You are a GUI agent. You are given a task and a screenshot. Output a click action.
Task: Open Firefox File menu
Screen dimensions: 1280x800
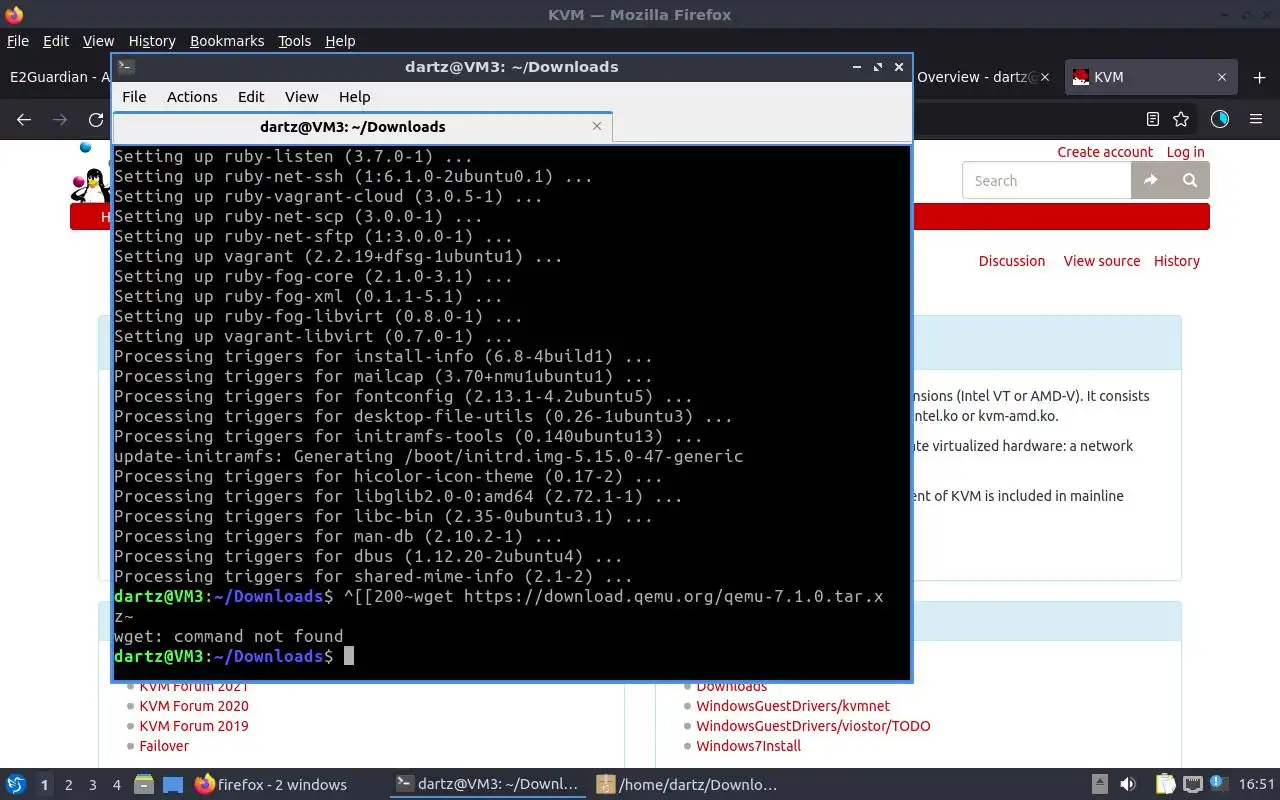coord(18,41)
